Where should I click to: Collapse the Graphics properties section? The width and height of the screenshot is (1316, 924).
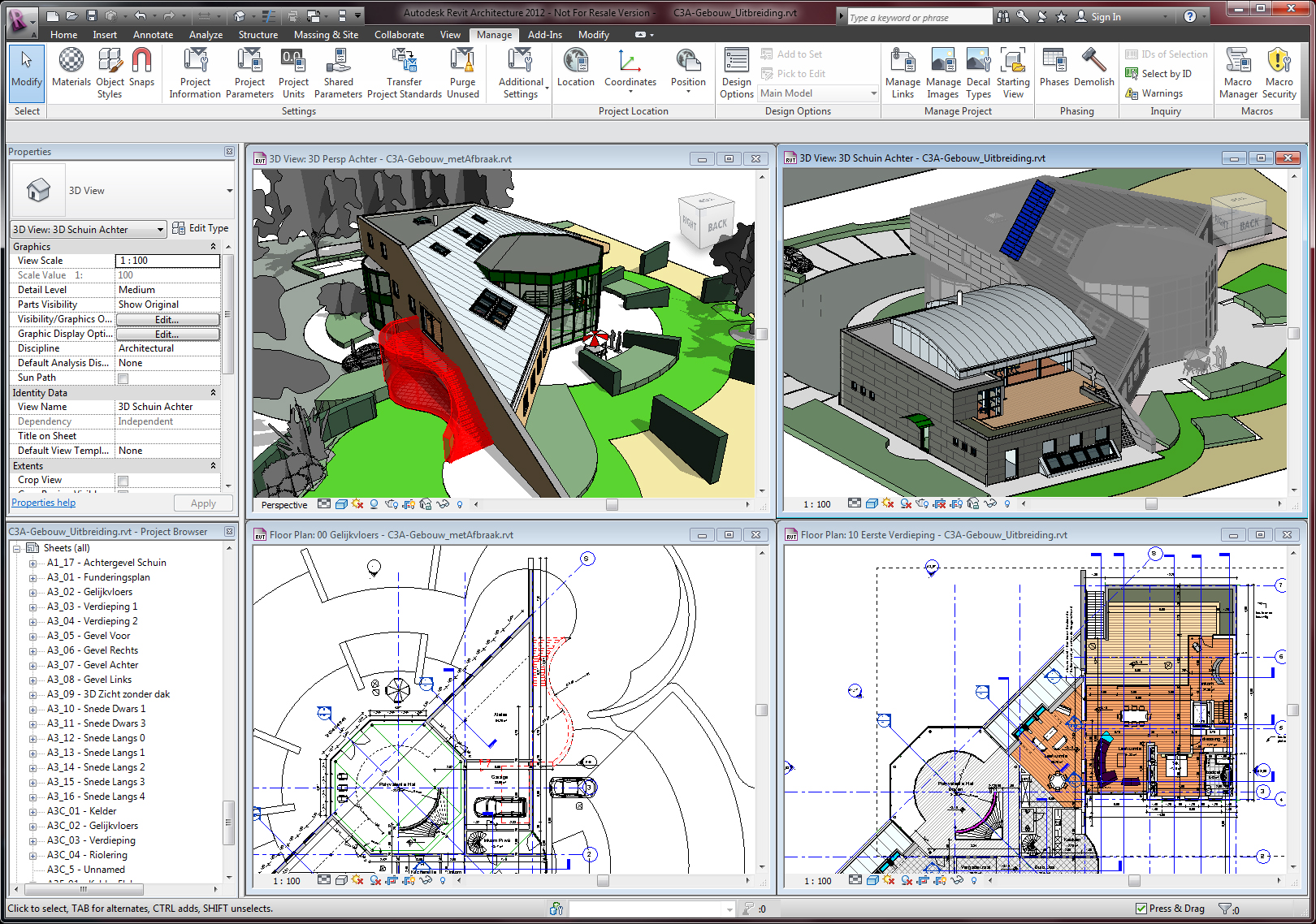click(214, 246)
